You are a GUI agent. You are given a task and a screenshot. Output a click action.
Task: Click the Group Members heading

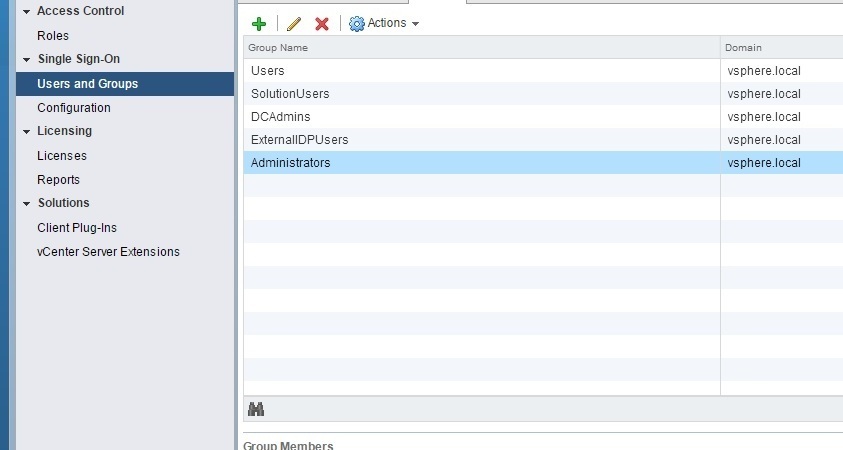288,445
